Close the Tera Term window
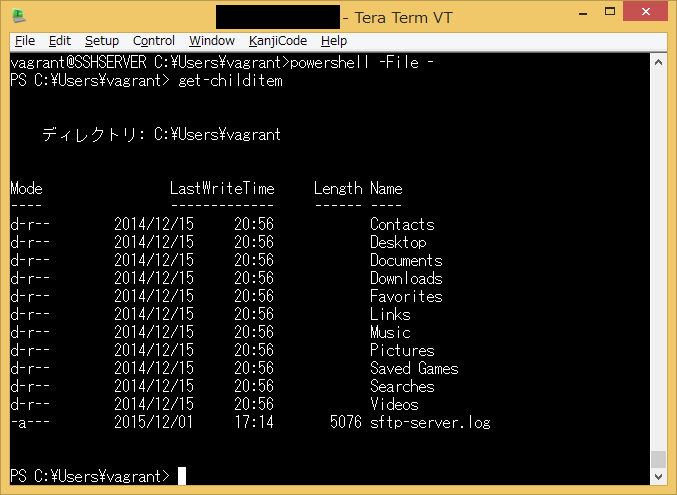677x495 pixels. (x=645, y=12)
